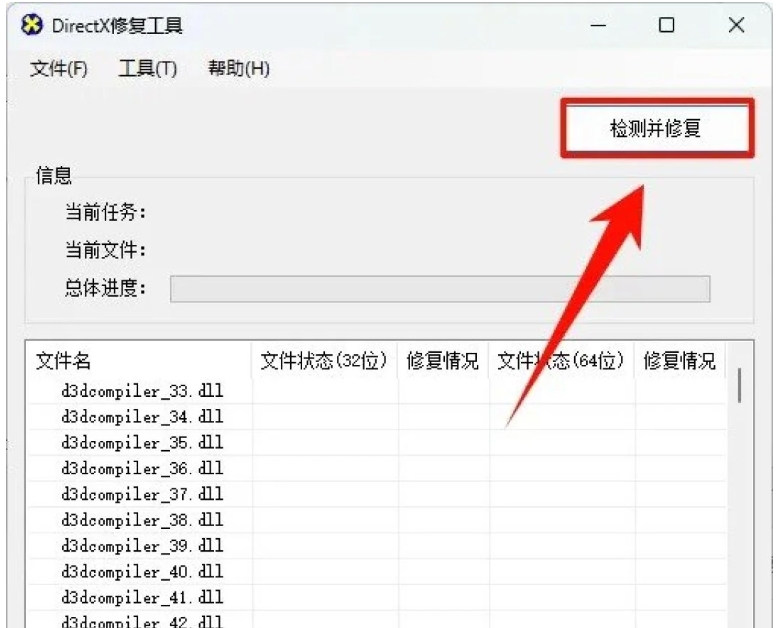Click the 文件状态(32位) column header
The image size is (783, 628).
[323, 361]
